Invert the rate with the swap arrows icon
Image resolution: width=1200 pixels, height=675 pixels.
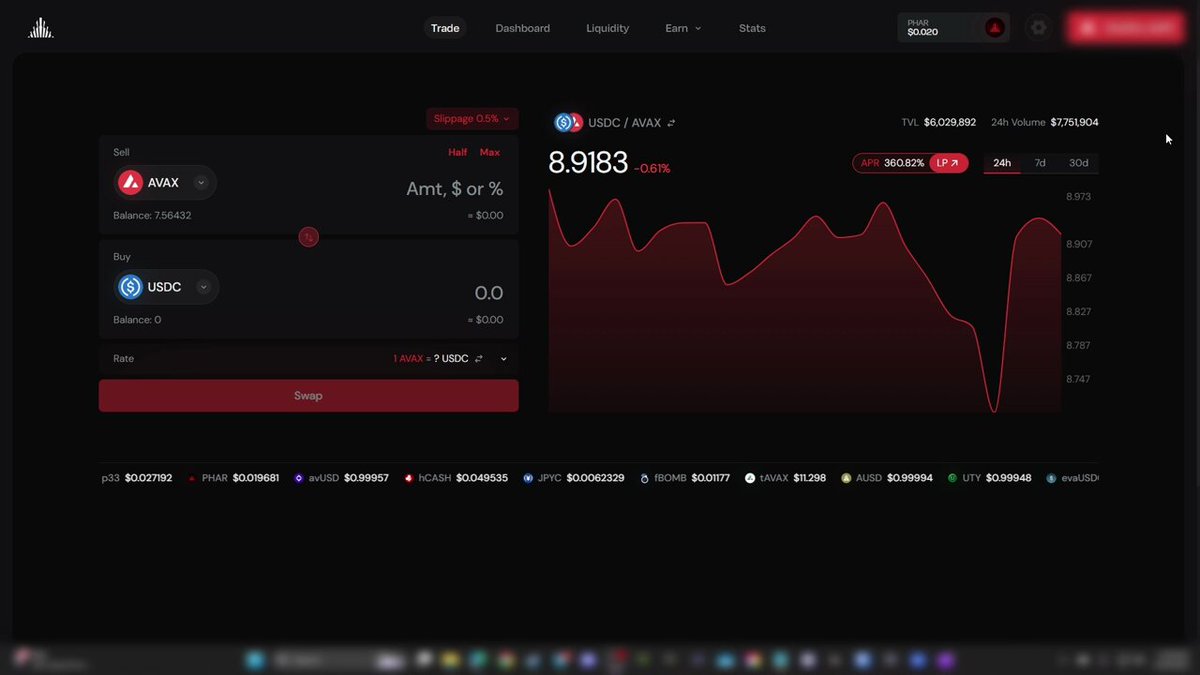[x=479, y=359]
